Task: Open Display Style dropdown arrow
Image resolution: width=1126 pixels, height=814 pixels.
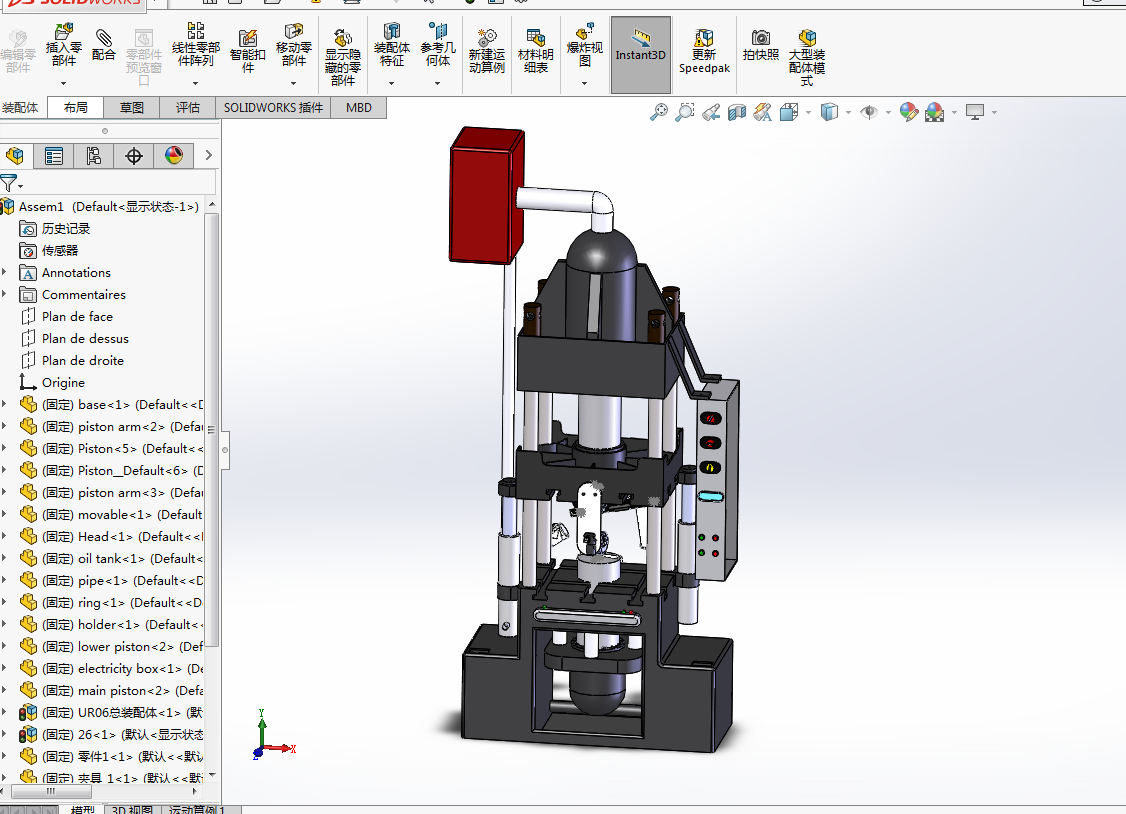Action: 849,112
